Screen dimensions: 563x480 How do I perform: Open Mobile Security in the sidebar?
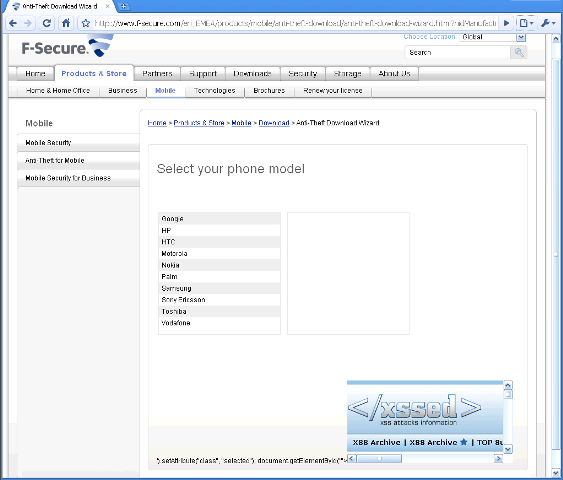[78, 143]
